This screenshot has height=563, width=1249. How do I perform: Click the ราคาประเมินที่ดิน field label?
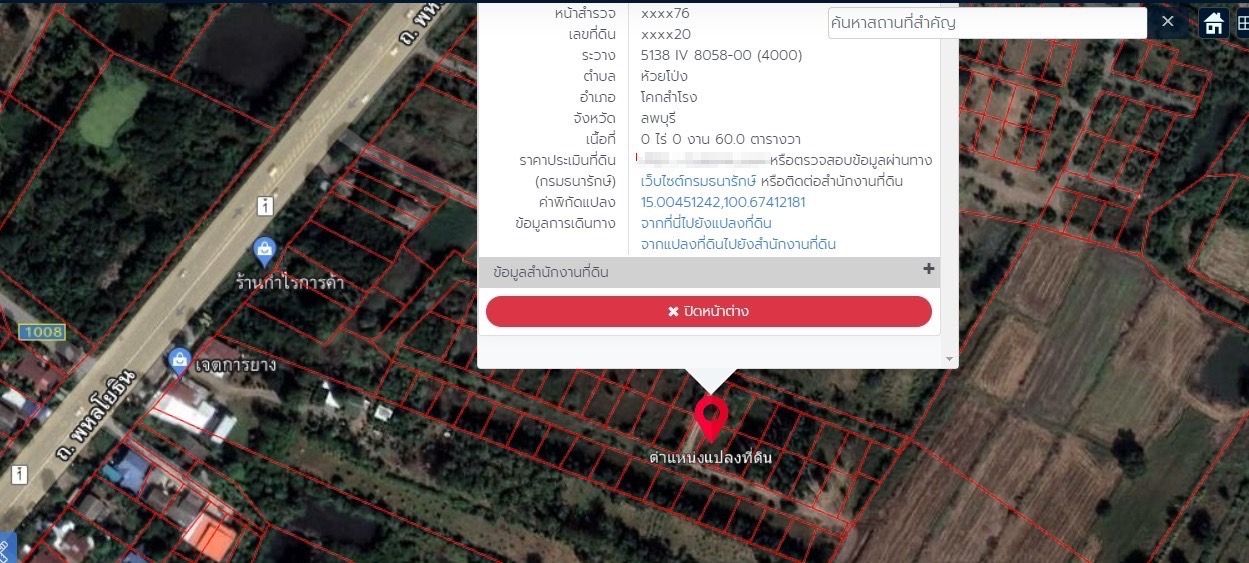(568, 160)
